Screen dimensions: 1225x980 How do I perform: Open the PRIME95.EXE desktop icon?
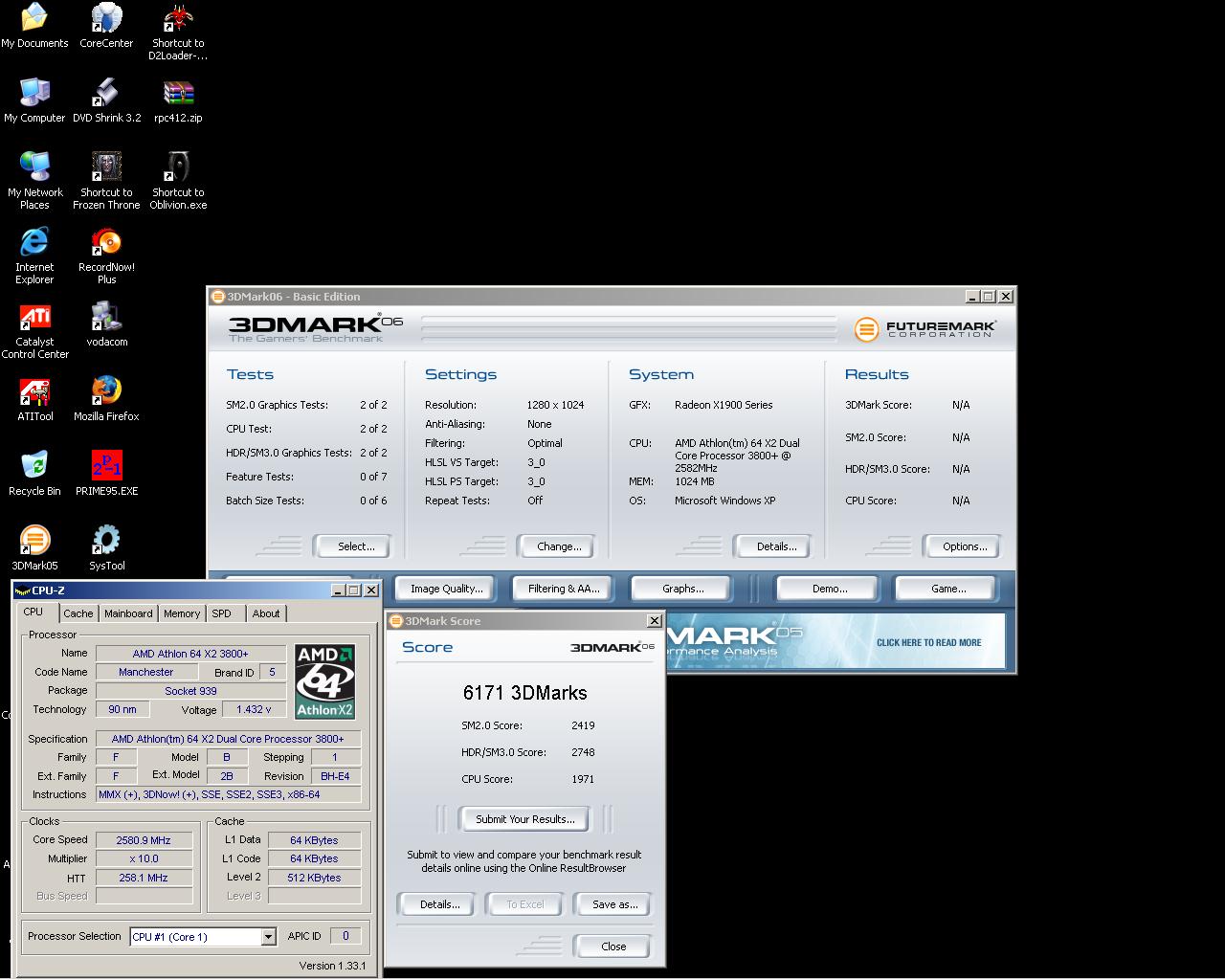[106, 467]
